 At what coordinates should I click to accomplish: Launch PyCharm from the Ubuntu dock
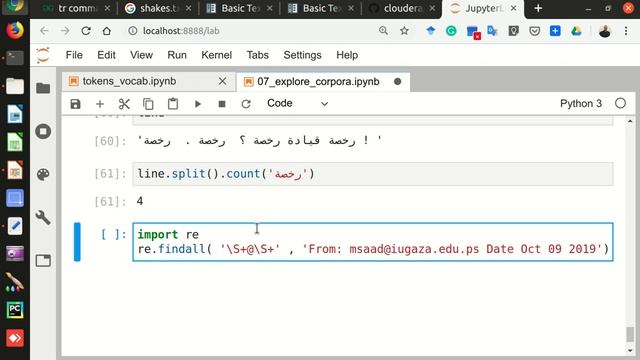15,310
